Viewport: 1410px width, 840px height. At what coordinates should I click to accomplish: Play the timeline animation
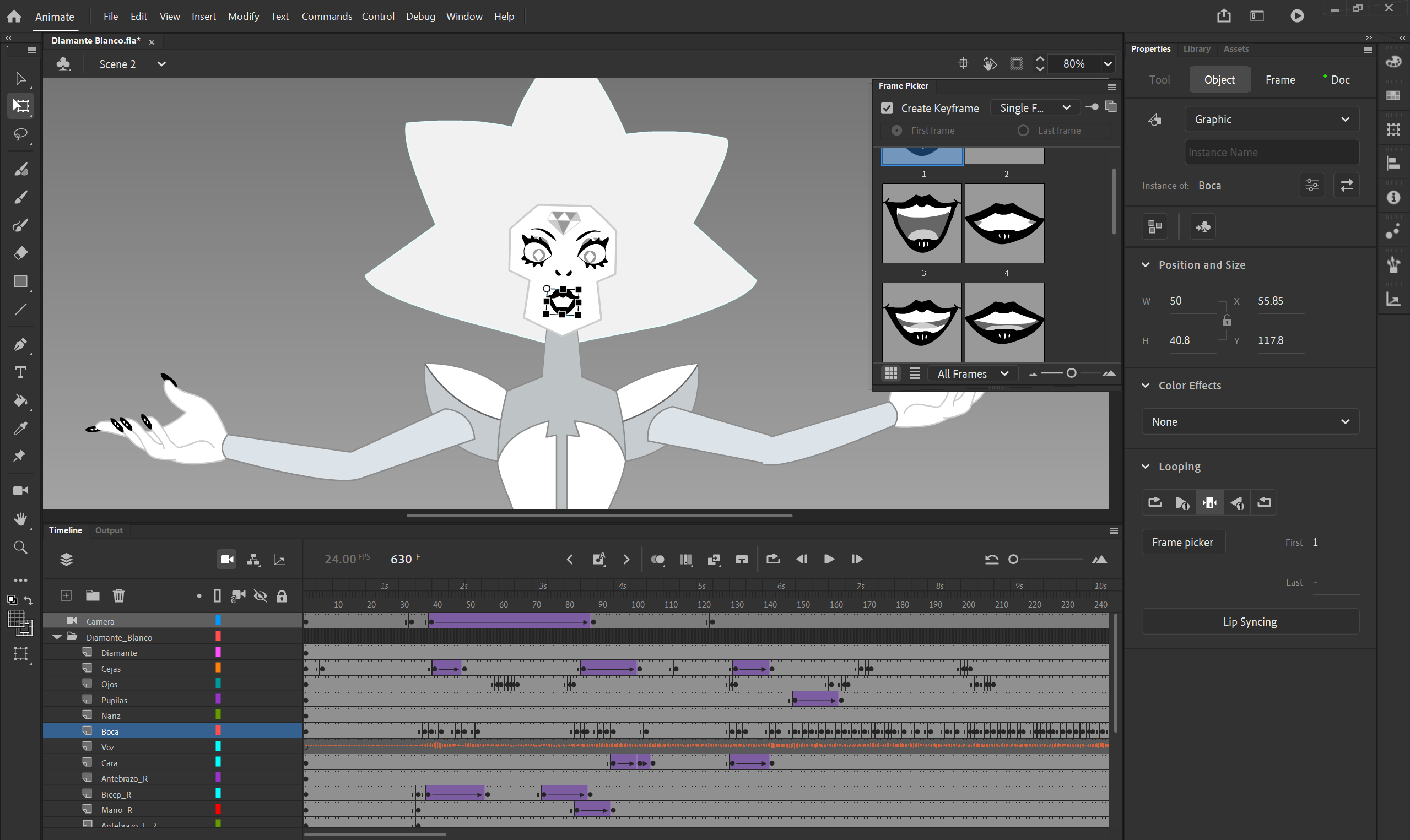[829, 559]
